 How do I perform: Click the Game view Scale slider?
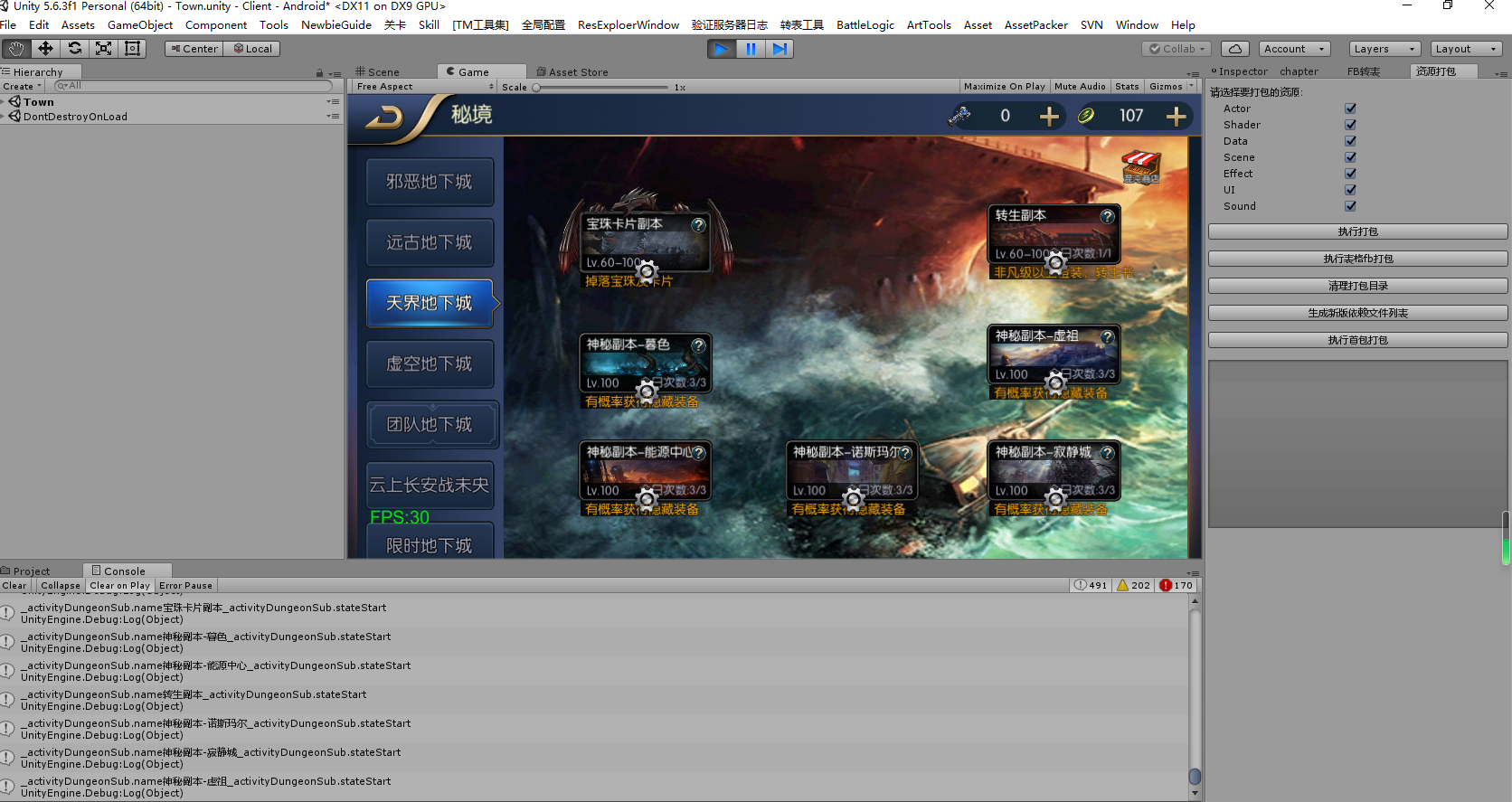600,88
